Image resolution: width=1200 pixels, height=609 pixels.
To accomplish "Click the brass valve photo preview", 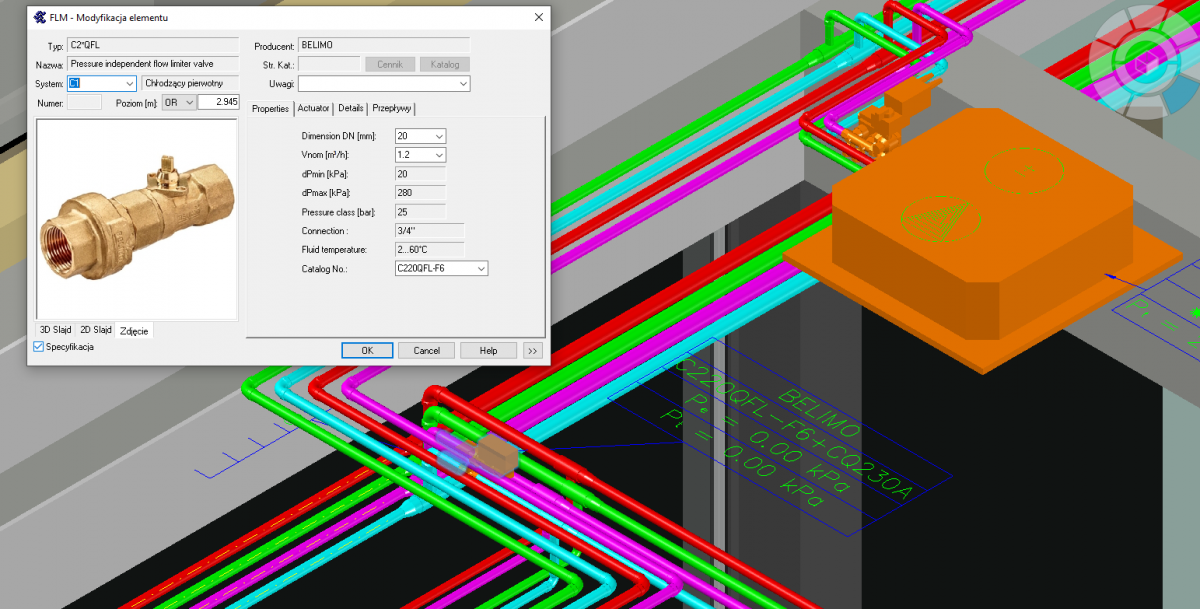I will point(137,220).
